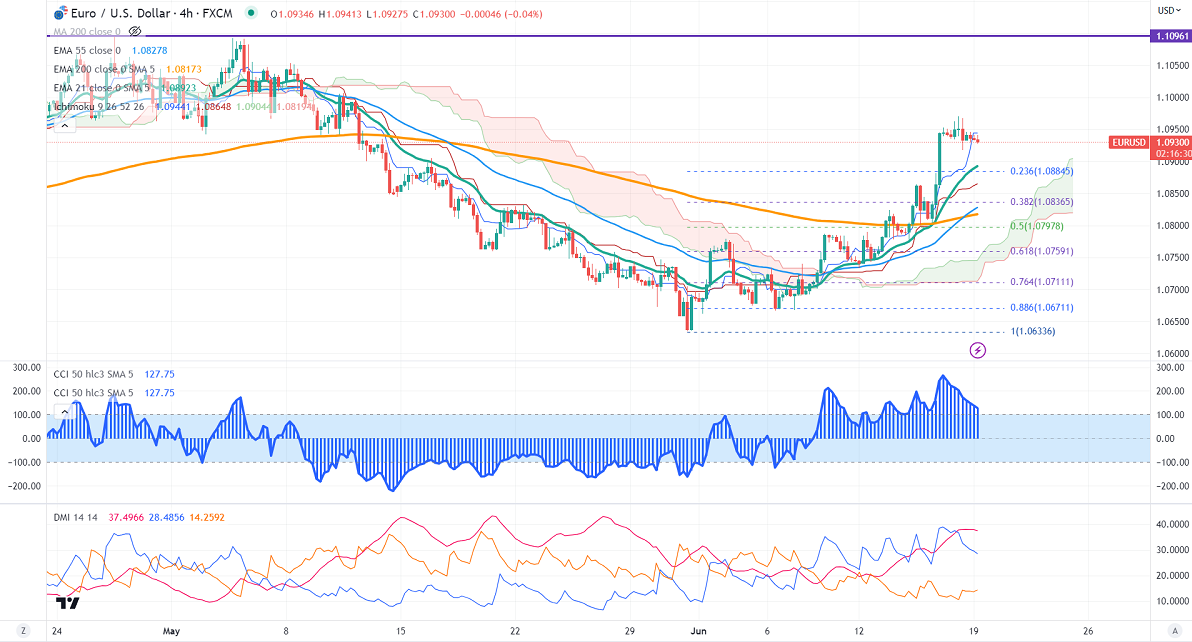Viewport: 1192px width, 642px height.
Task: Click the low price value L 1.09275
Action: 386,14
